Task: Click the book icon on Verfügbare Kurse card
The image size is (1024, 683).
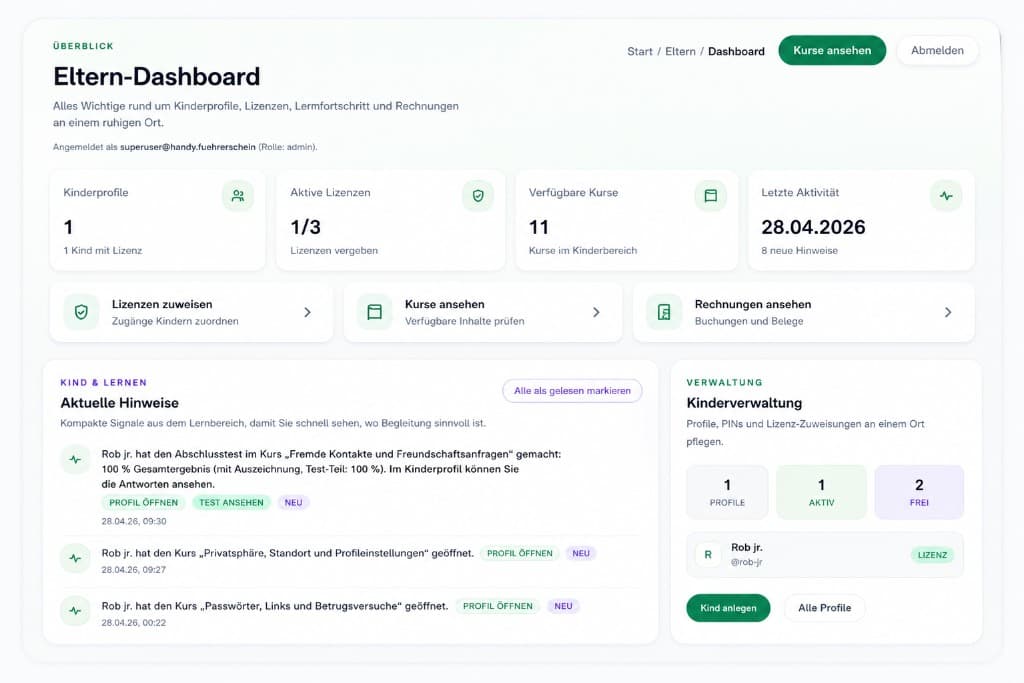Action: [711, 196]
